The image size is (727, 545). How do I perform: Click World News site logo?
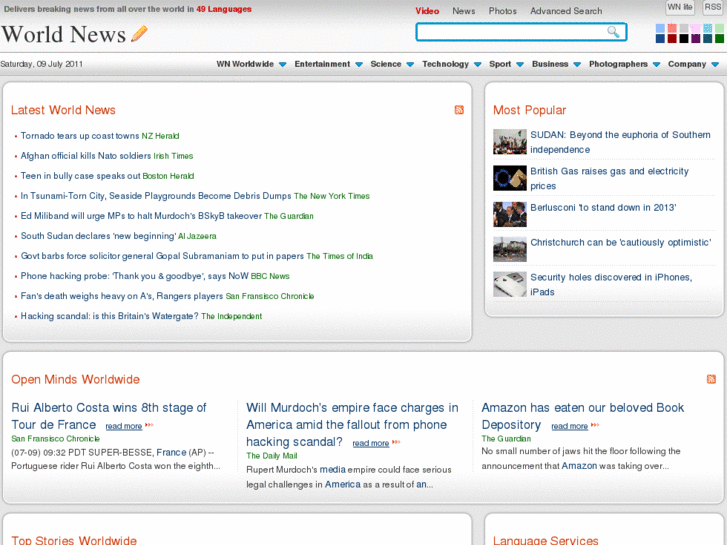click(x=64, y=34)
